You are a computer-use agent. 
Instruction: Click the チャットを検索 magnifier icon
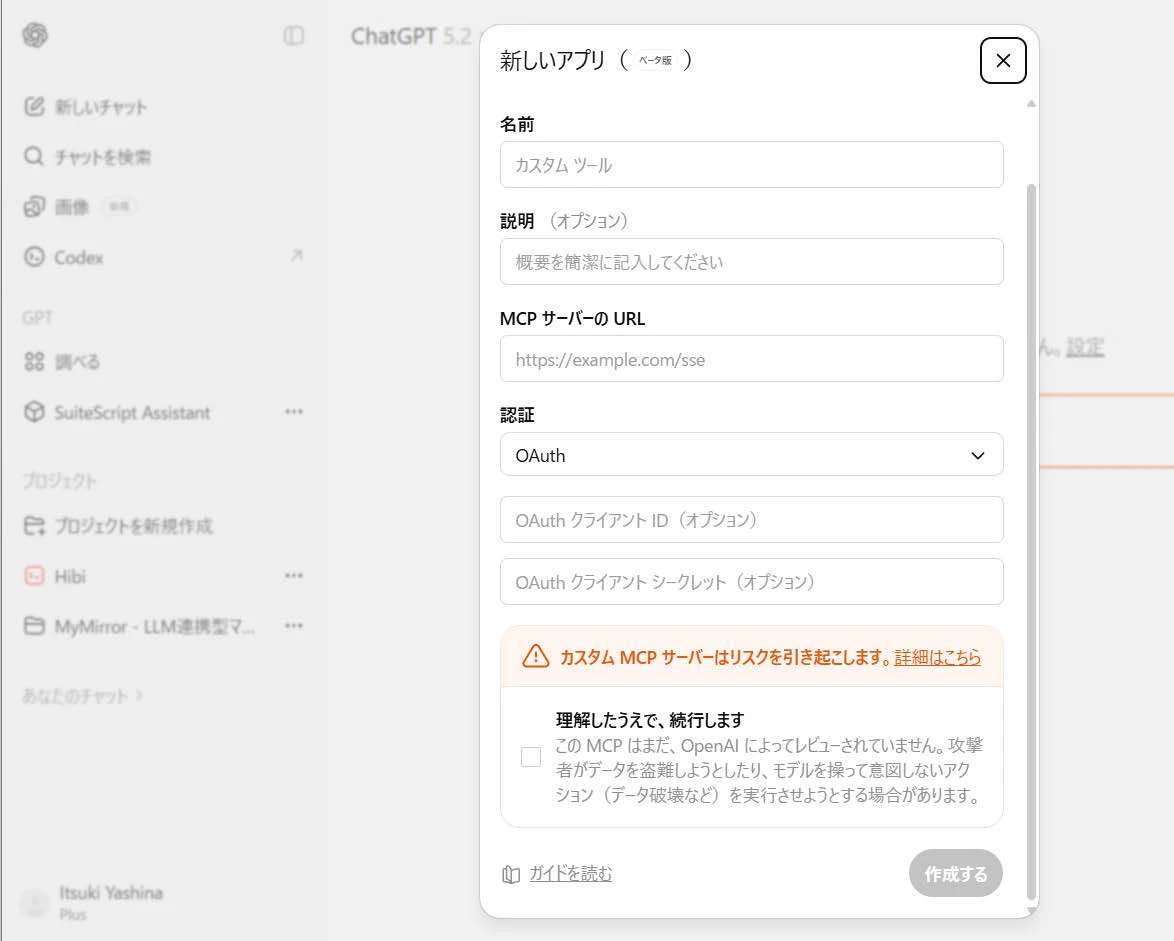click(x=34, y=156)
